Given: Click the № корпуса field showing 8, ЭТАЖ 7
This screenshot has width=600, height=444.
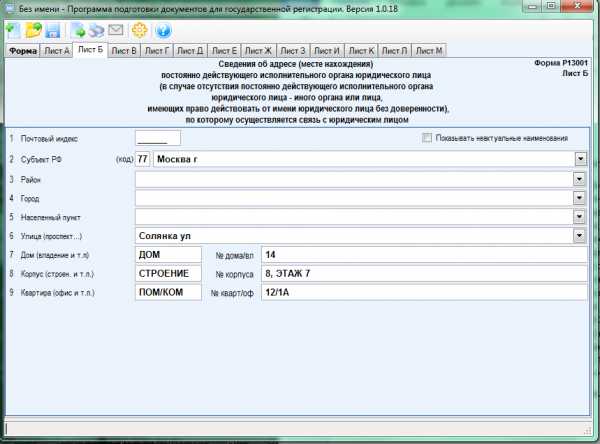Looking at the screenshot, I should (x=424, y=274).
